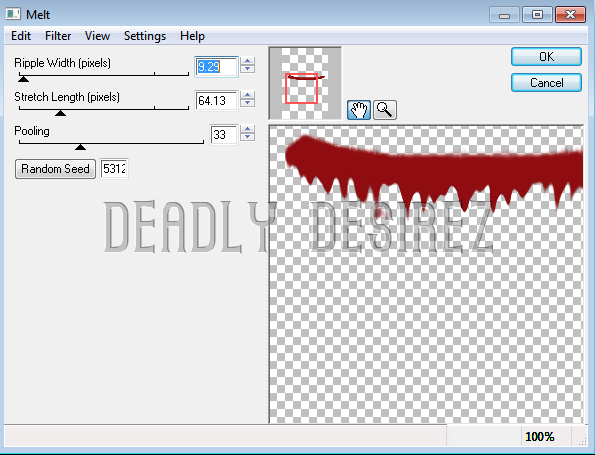Increase Stretch Length with up arrow

[x=247, y=95]
